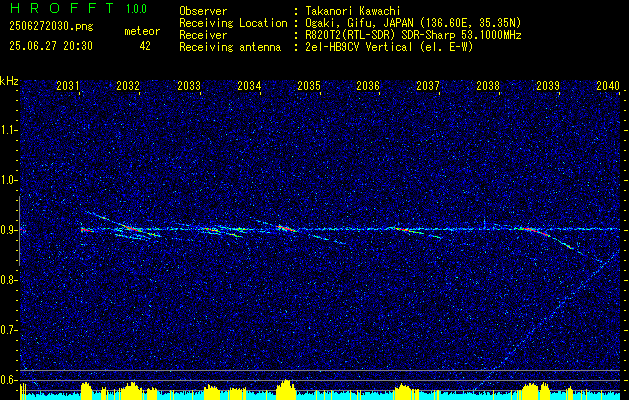Click the 2032 time marker
This screenshot has width=629, height=400.
point(128,86)
